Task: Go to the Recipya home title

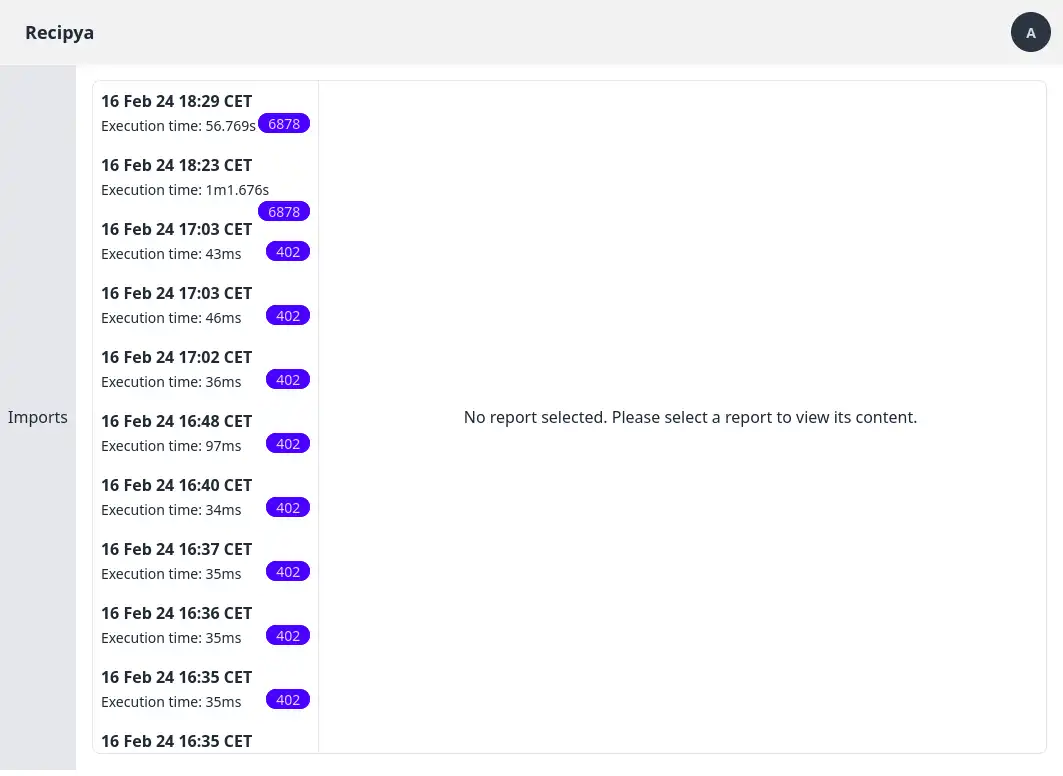Action: tap(60, 33)
